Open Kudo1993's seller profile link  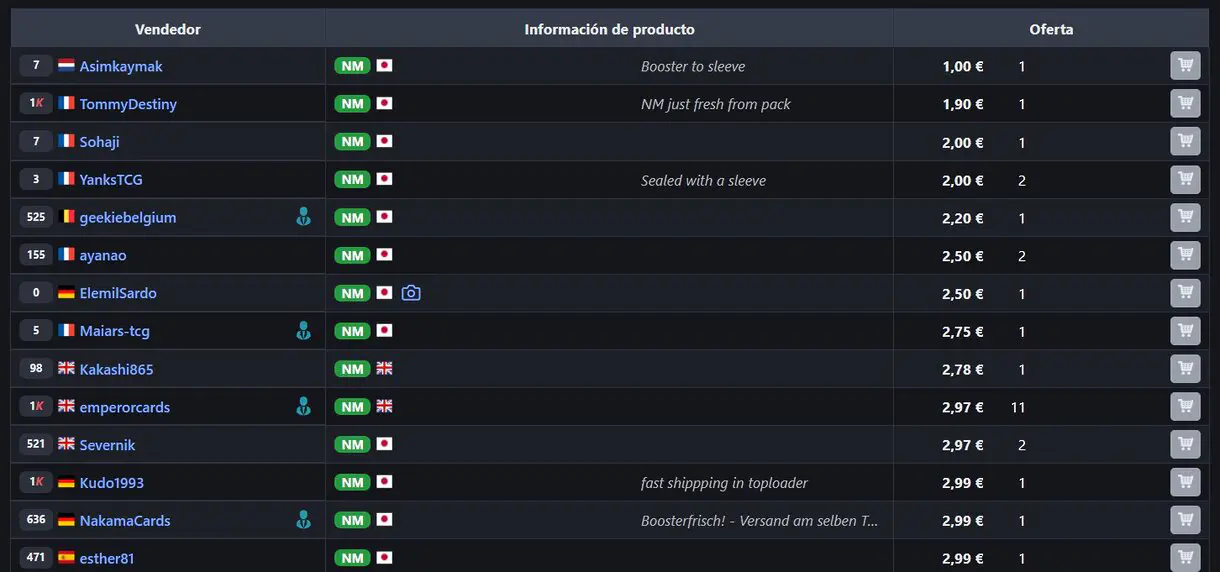(112, 483)
